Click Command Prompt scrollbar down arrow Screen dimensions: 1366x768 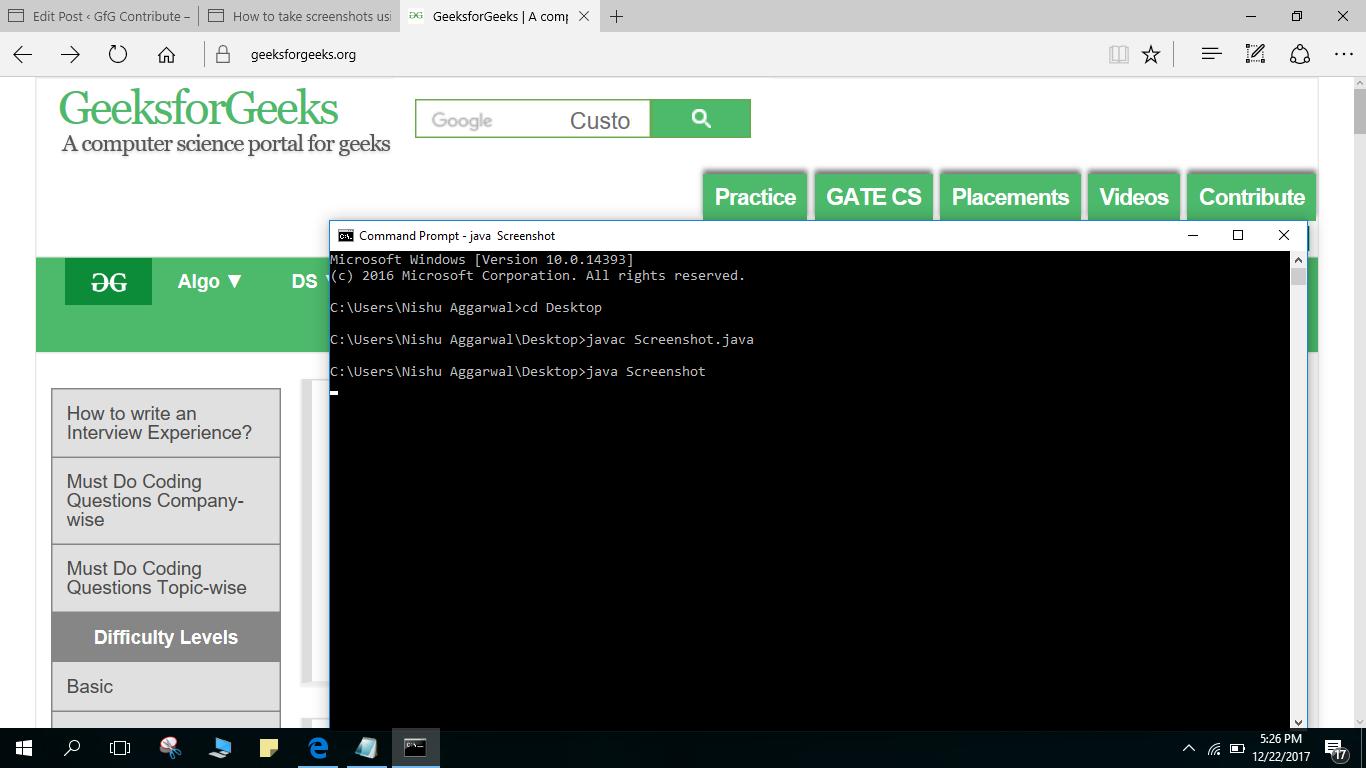click(1298, 721)
